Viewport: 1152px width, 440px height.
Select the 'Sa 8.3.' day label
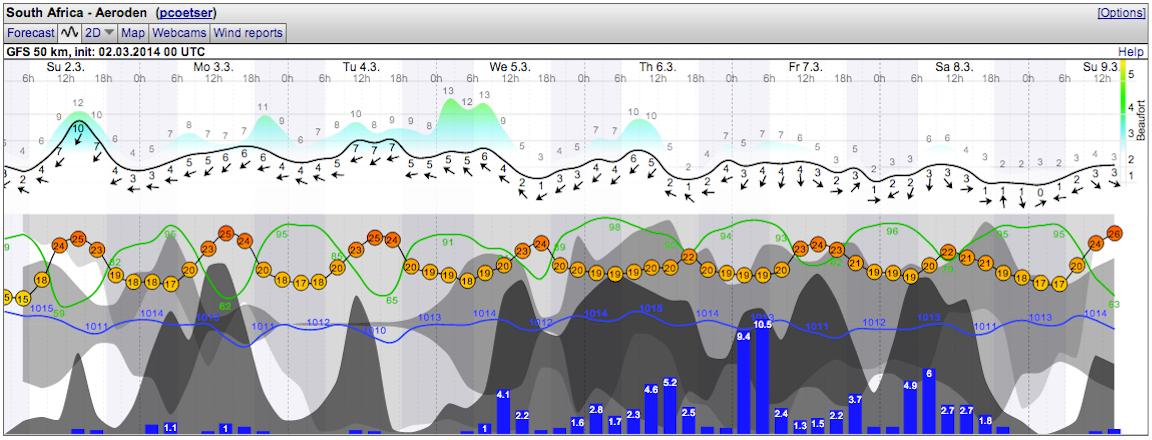coord(954,67)
